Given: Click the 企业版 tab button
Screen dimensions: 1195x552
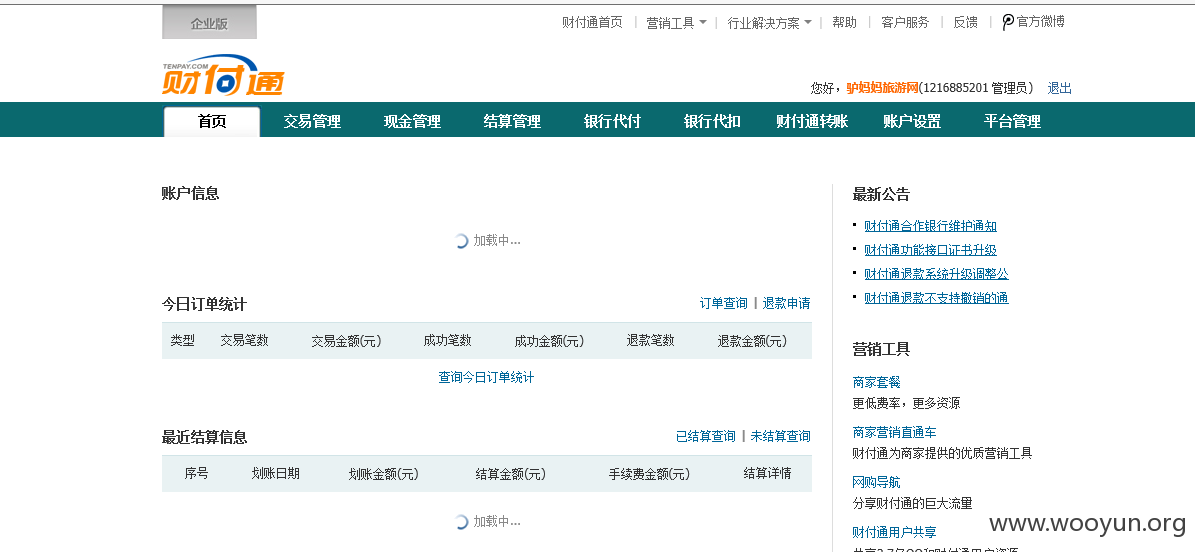Looking at the screenshot, I should coord(210,23).
